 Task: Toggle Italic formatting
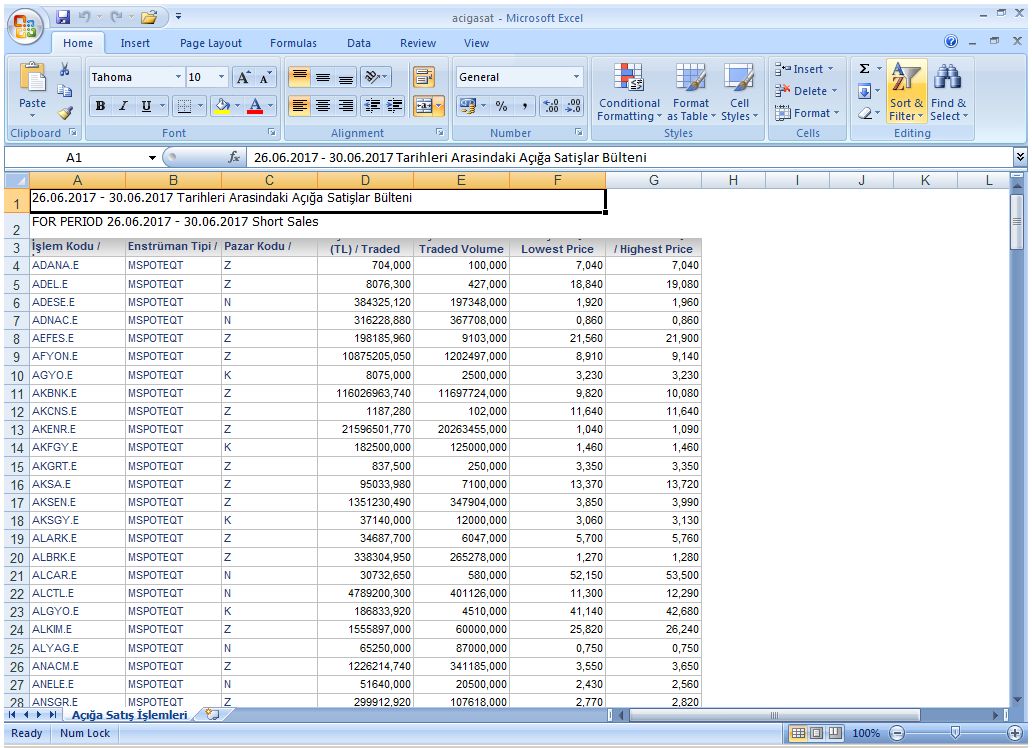tap(123, 106)
